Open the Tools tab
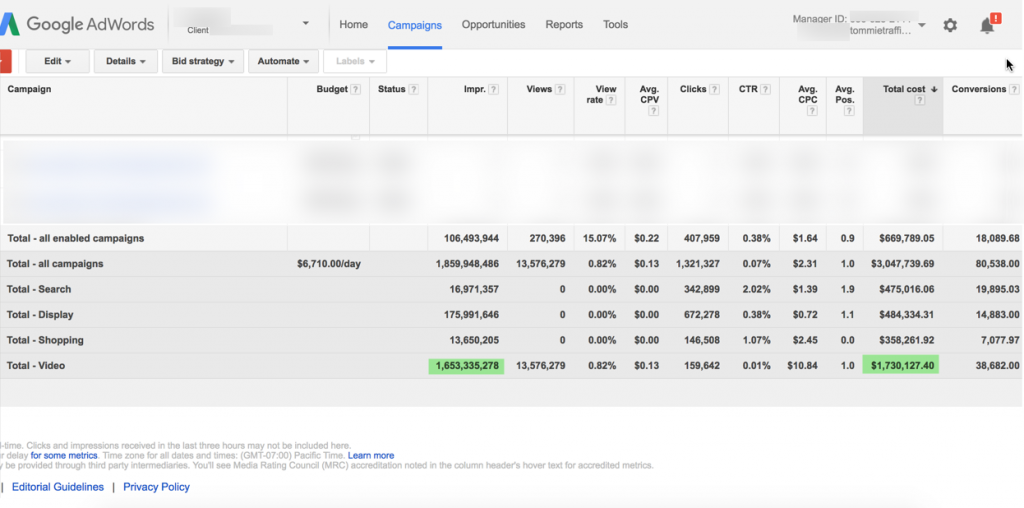Viewport: 1024px width, 508px height. (x=615, y=24)
